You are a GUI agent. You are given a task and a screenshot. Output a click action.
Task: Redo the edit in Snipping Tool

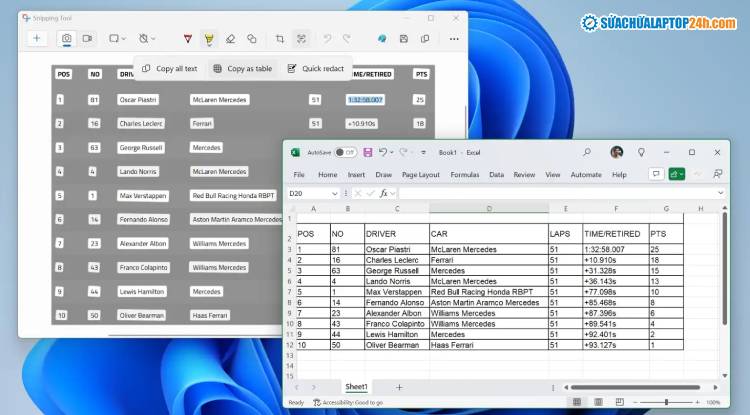coord(346,39)
